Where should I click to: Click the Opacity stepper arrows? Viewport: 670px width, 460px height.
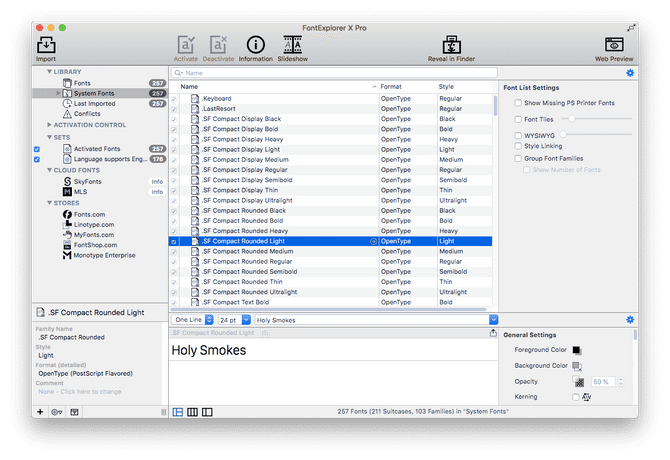[621, 382]
